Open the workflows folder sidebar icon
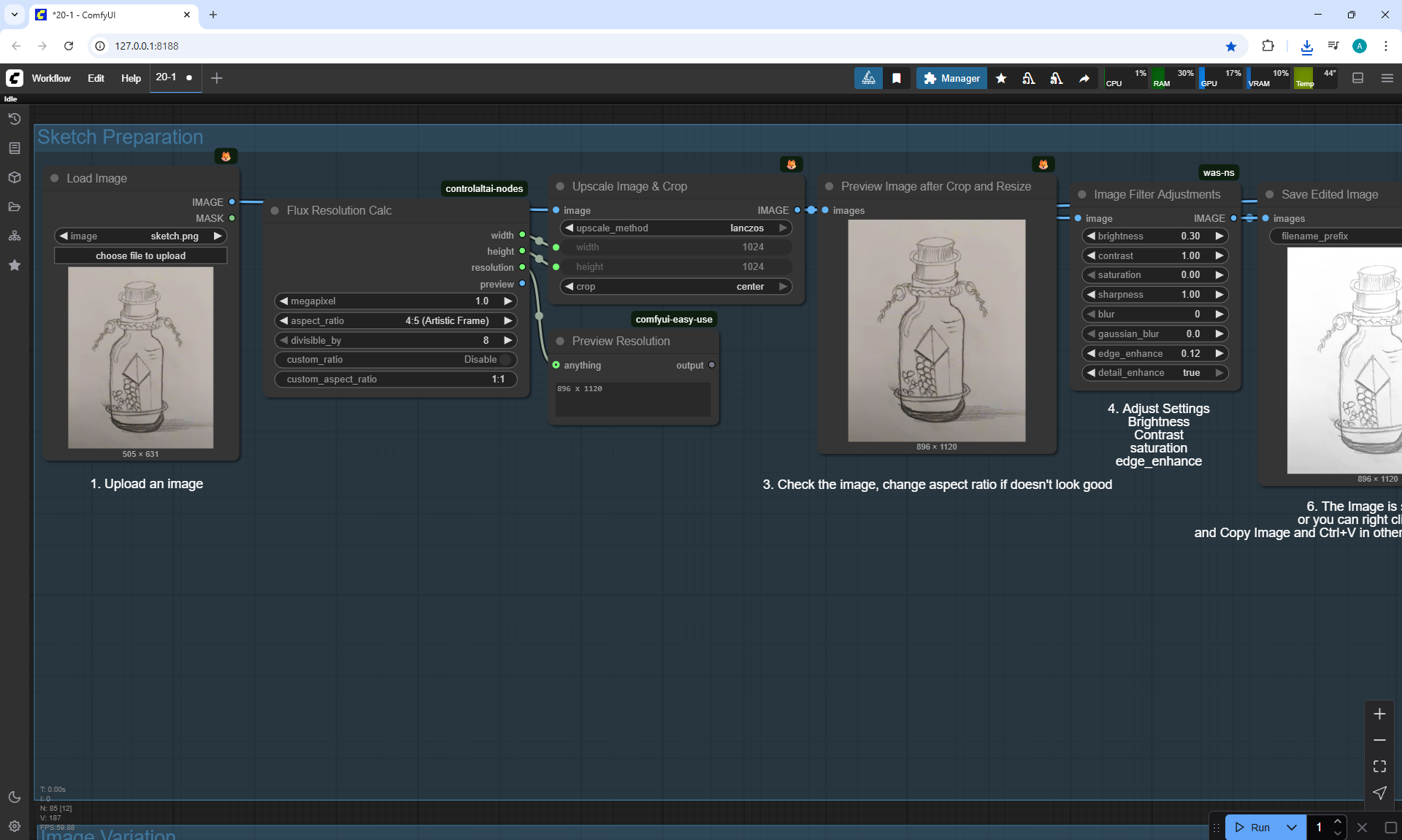This screenshot has width=1402, height=840. pyautogui.click(x=14, y=207)
